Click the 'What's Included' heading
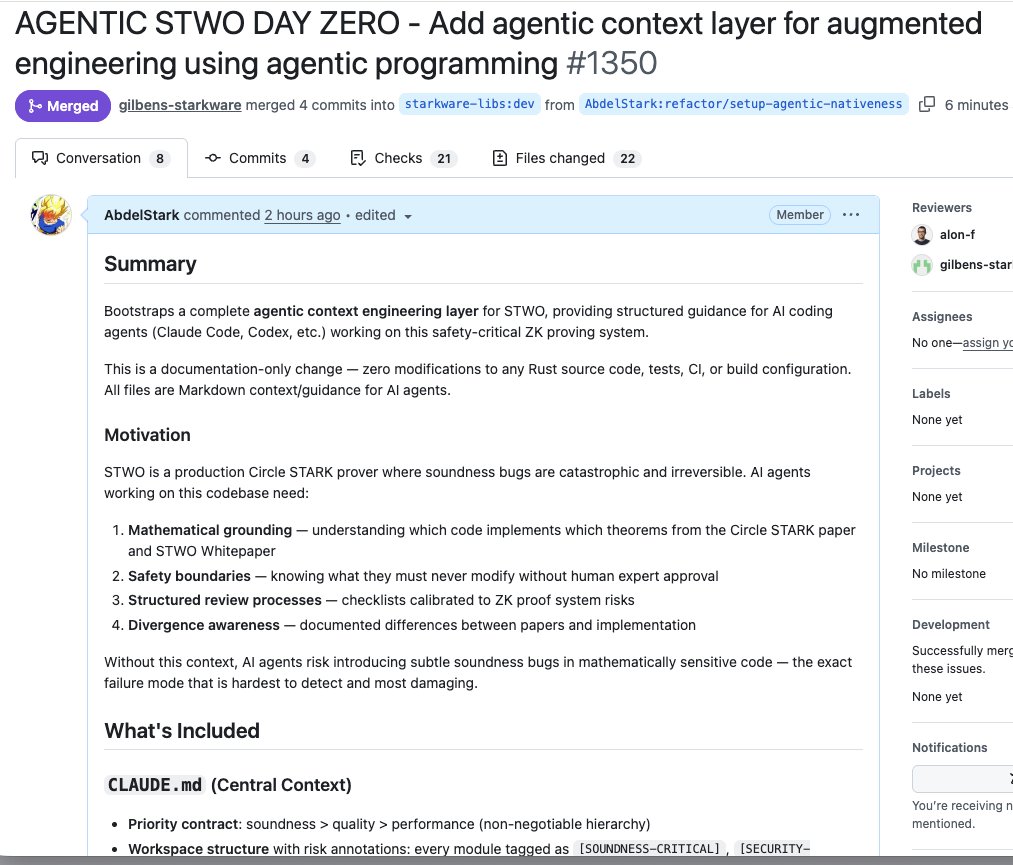This screenshot has height=865, width=1013. (x=182, y=731)
